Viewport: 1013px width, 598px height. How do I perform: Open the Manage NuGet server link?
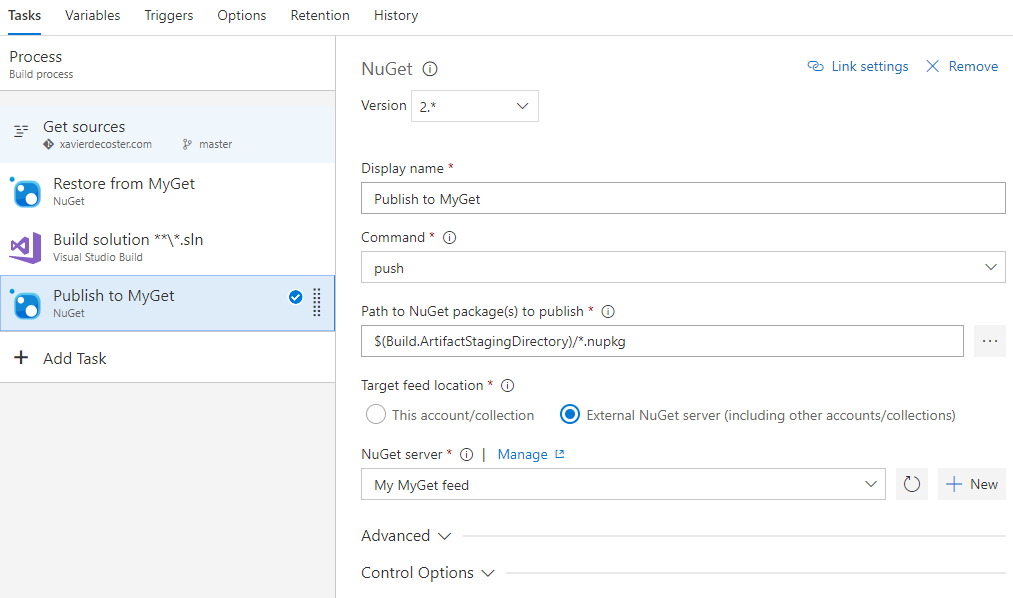(523, 455)
